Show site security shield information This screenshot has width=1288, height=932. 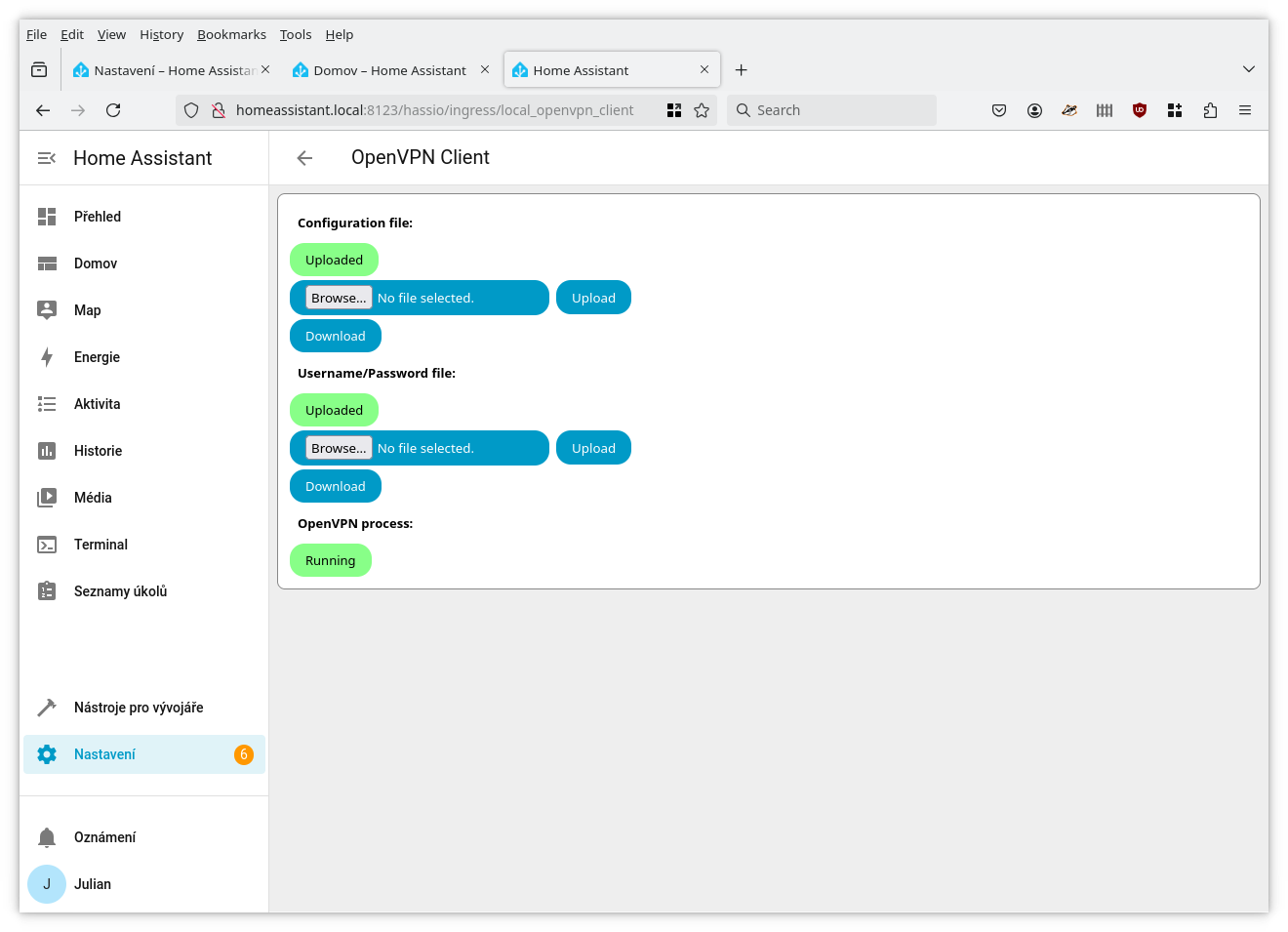(x=191, y=110)
